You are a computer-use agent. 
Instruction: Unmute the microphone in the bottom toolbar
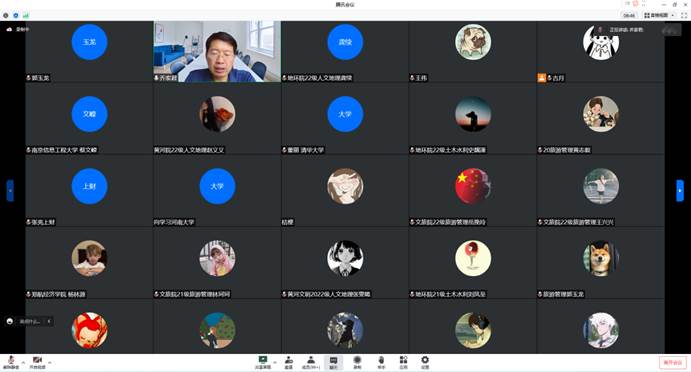[x=11, y=362]
